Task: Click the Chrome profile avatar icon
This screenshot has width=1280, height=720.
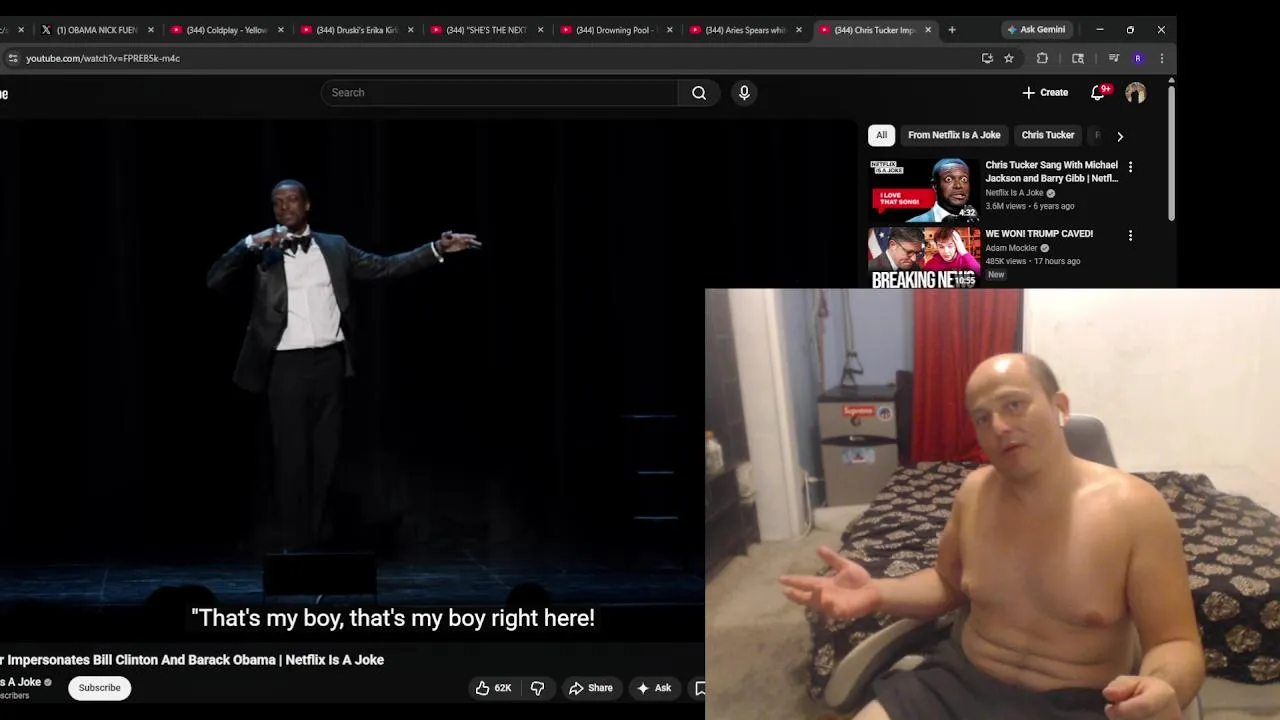Action: tap(1138, 58)
